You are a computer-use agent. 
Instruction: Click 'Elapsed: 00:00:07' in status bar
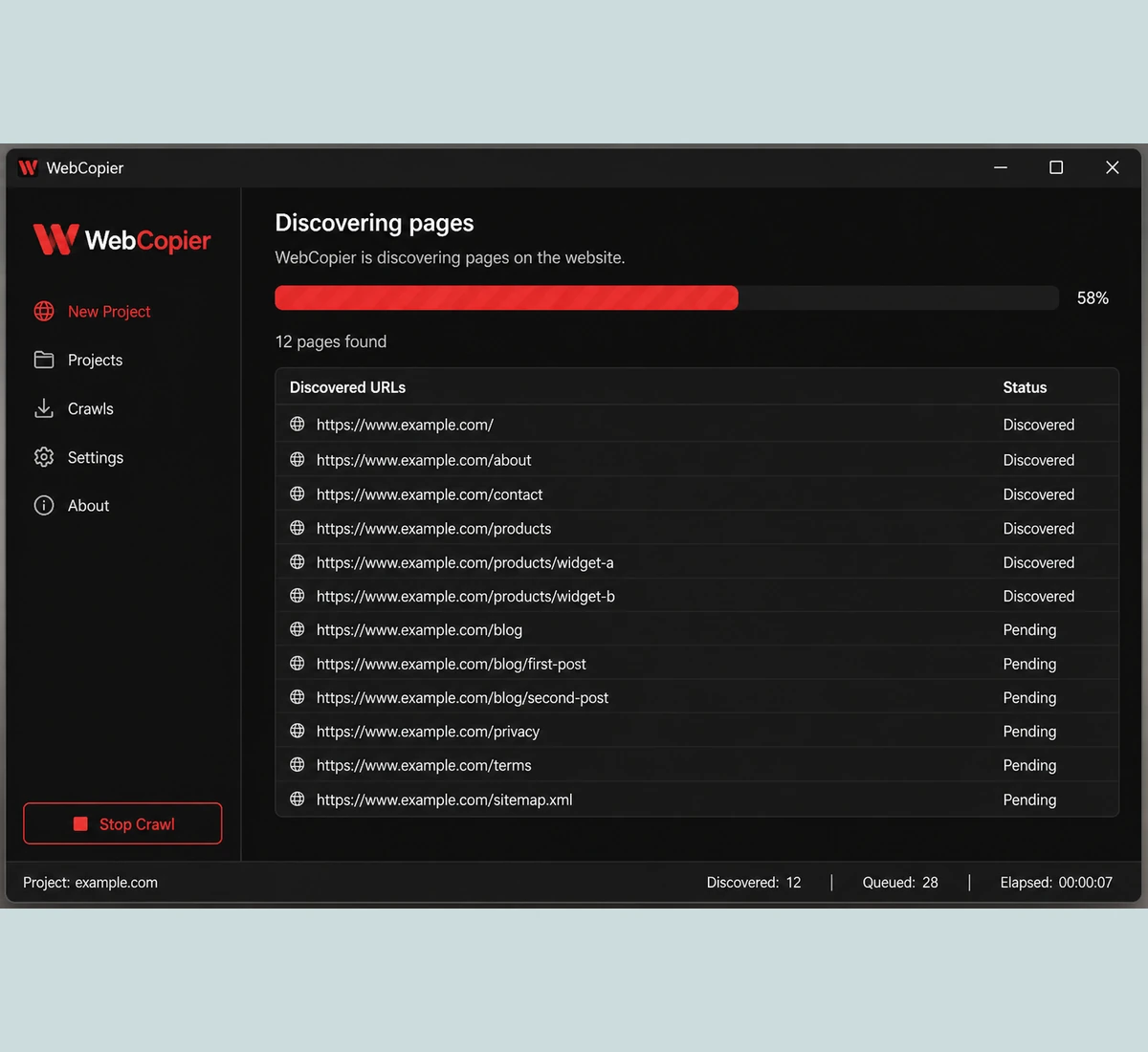click(1056, 883)
